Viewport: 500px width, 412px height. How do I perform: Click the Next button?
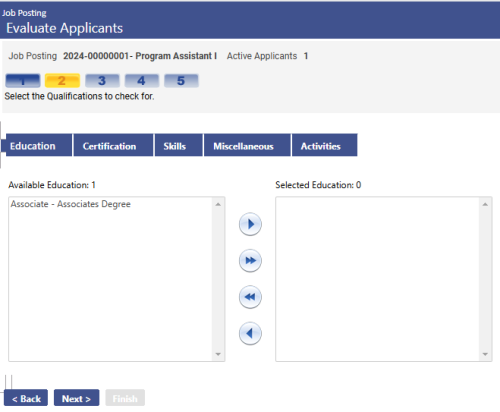click(76, 398)
